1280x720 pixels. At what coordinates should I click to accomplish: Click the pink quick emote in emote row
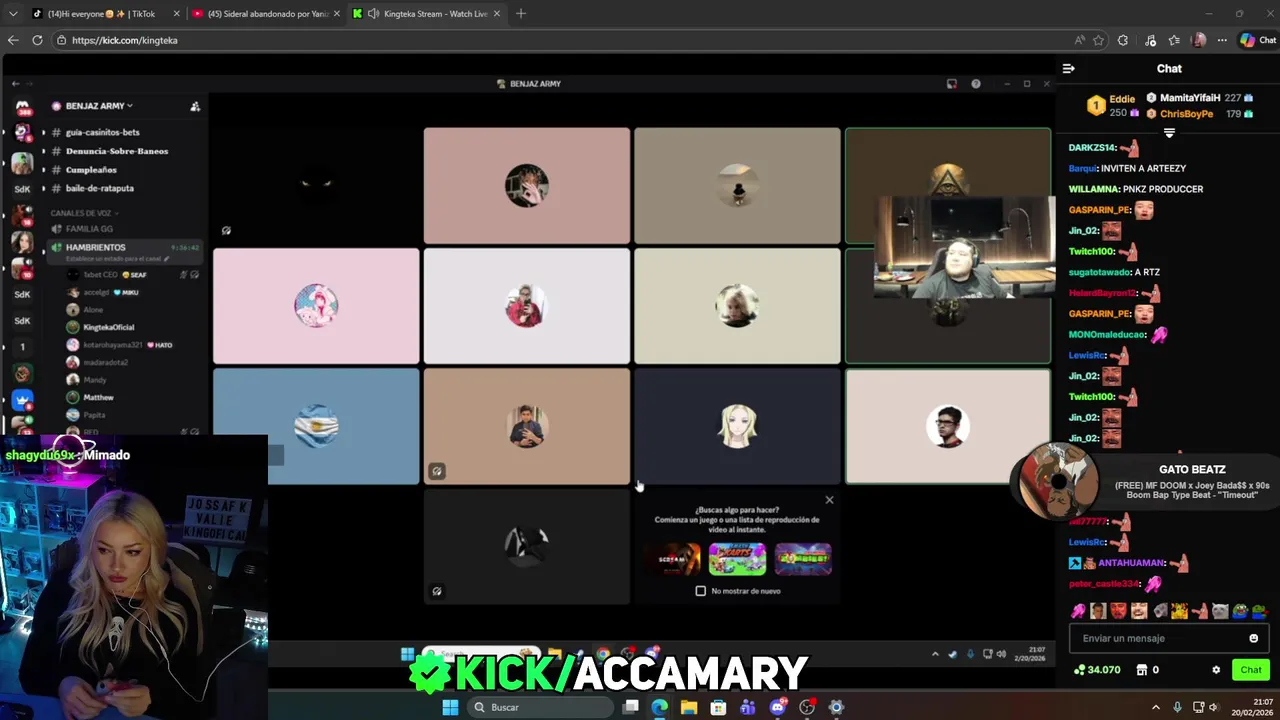(1078, 611)
